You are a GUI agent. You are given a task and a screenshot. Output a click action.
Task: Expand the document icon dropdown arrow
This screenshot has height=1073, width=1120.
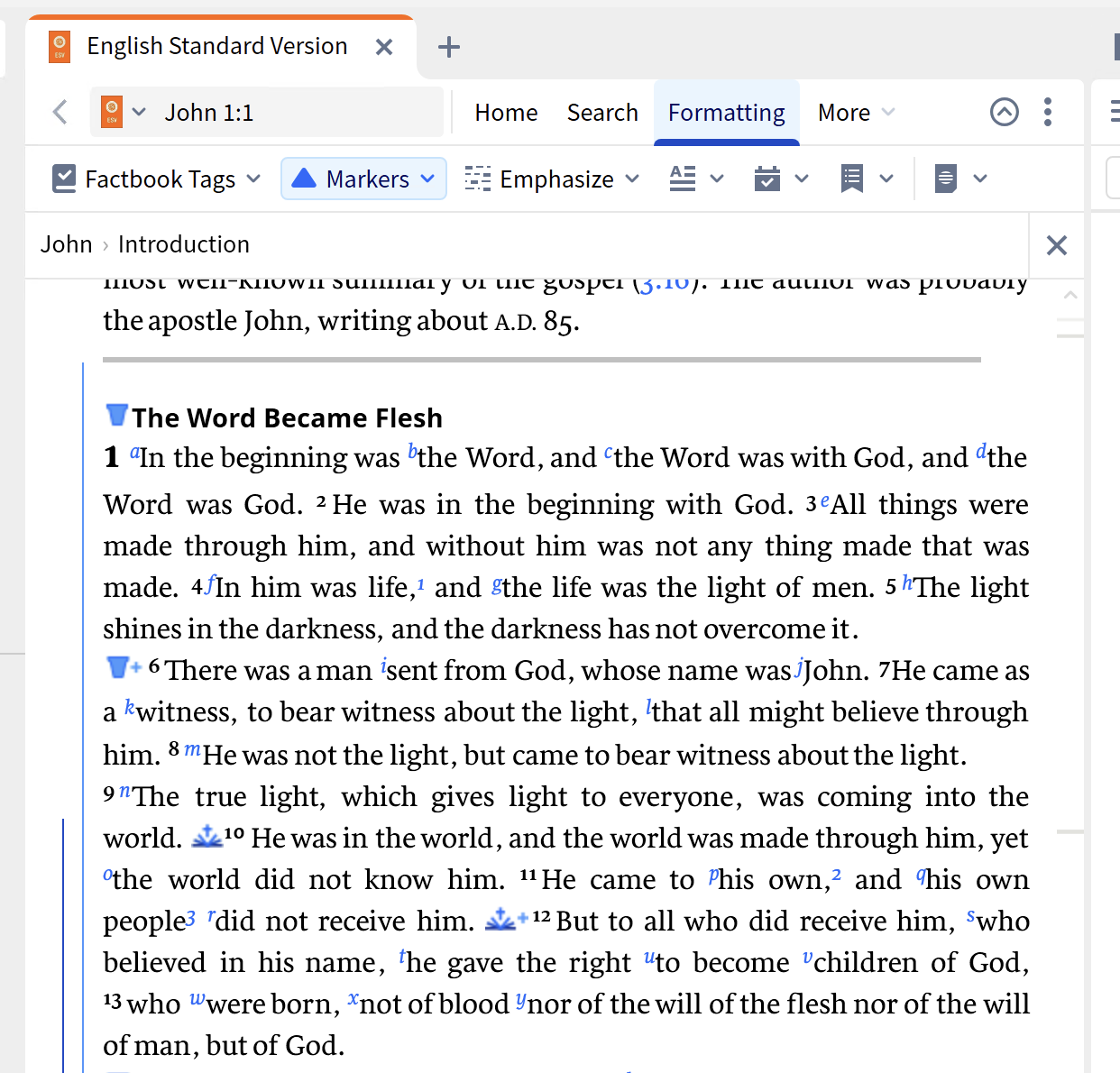[x=980, y=179]
